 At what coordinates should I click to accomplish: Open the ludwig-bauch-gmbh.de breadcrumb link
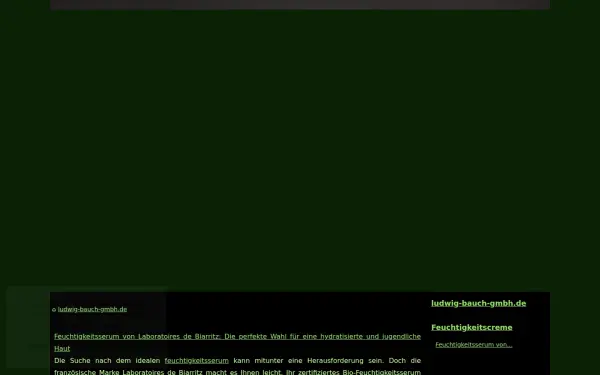(x=92, y=309)
